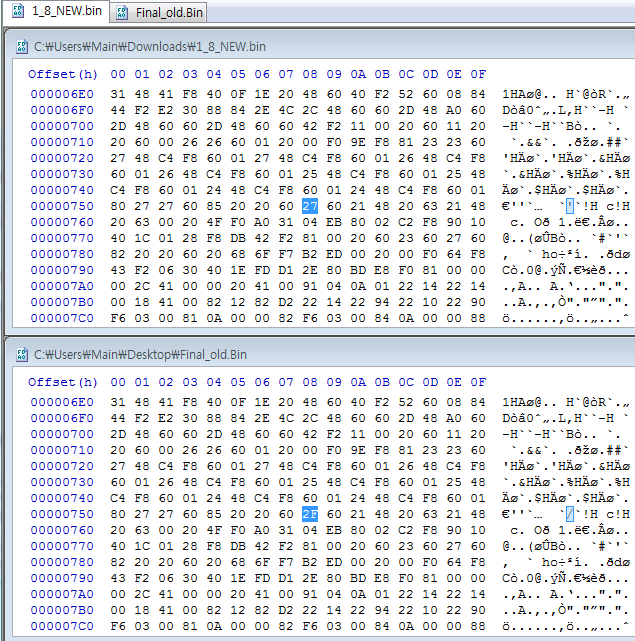Click byte EB in row 00000760 of Final_old.Bin
Image resolution: width=635 pixels, height=641 pixels.
pos(334,530)
